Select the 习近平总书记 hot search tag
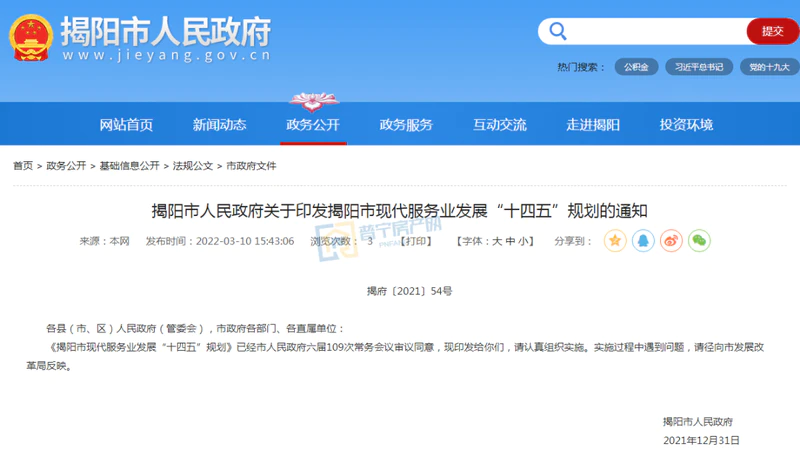The height and width of the screenshot is (450, 800). point(699,67)
